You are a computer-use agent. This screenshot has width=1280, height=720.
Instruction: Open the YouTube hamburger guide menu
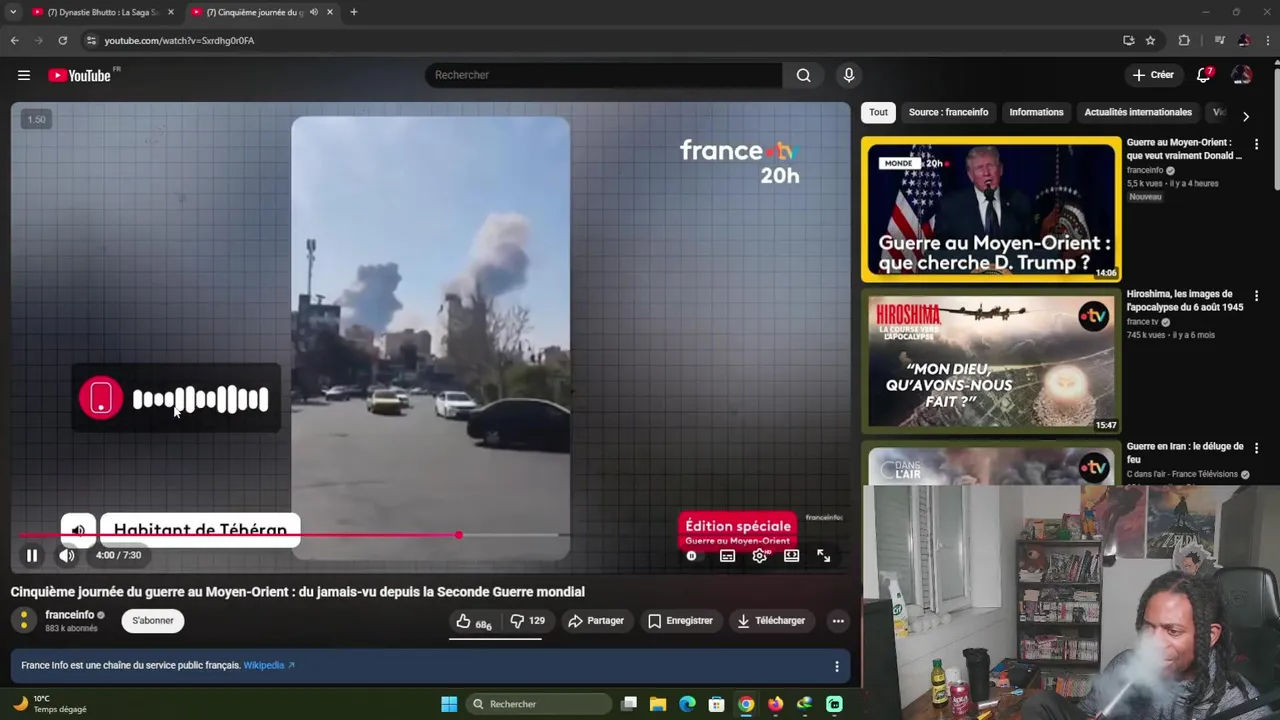[x=24, y=75]
